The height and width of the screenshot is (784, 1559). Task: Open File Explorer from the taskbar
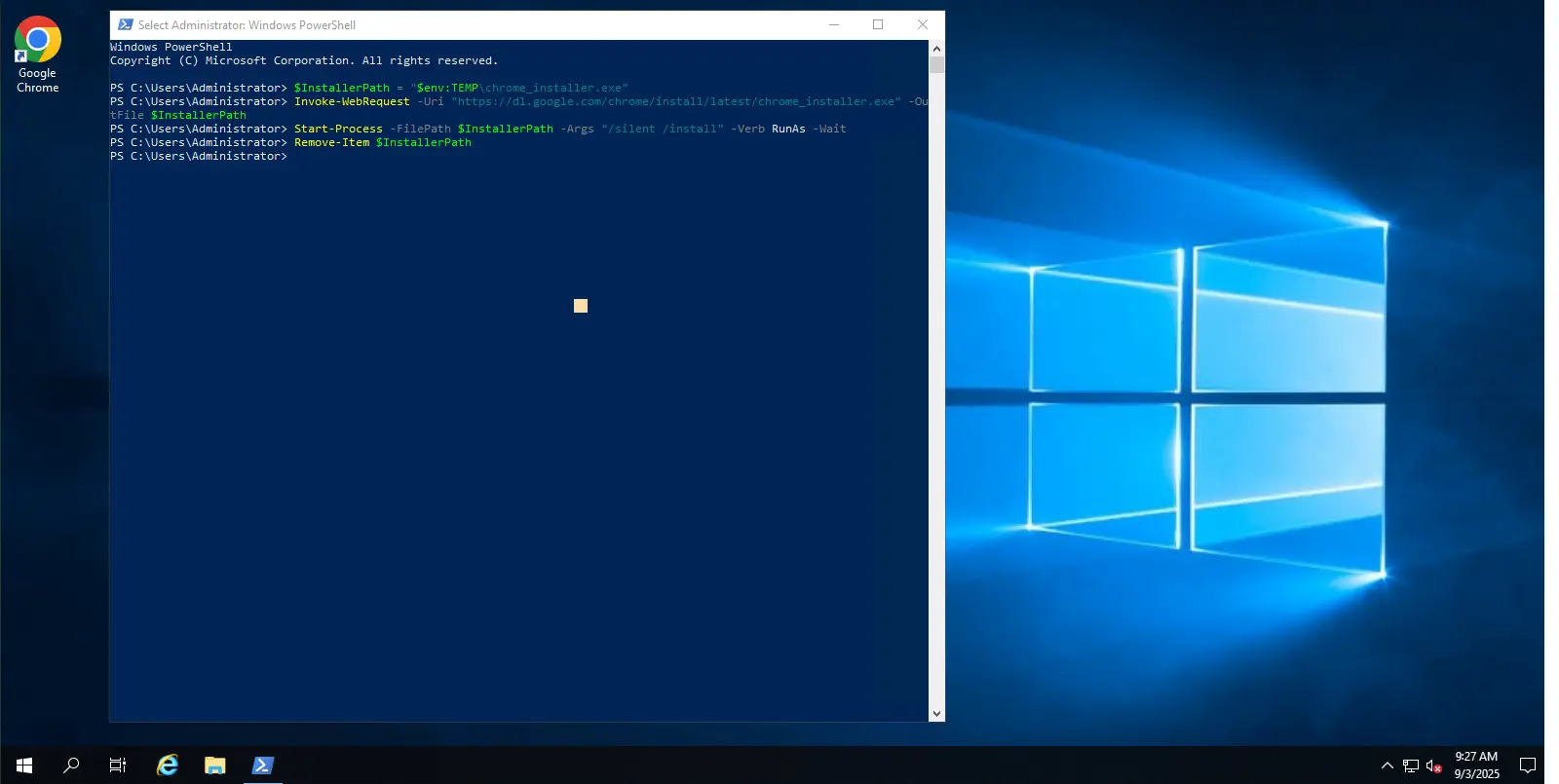[x=215, y=765]
